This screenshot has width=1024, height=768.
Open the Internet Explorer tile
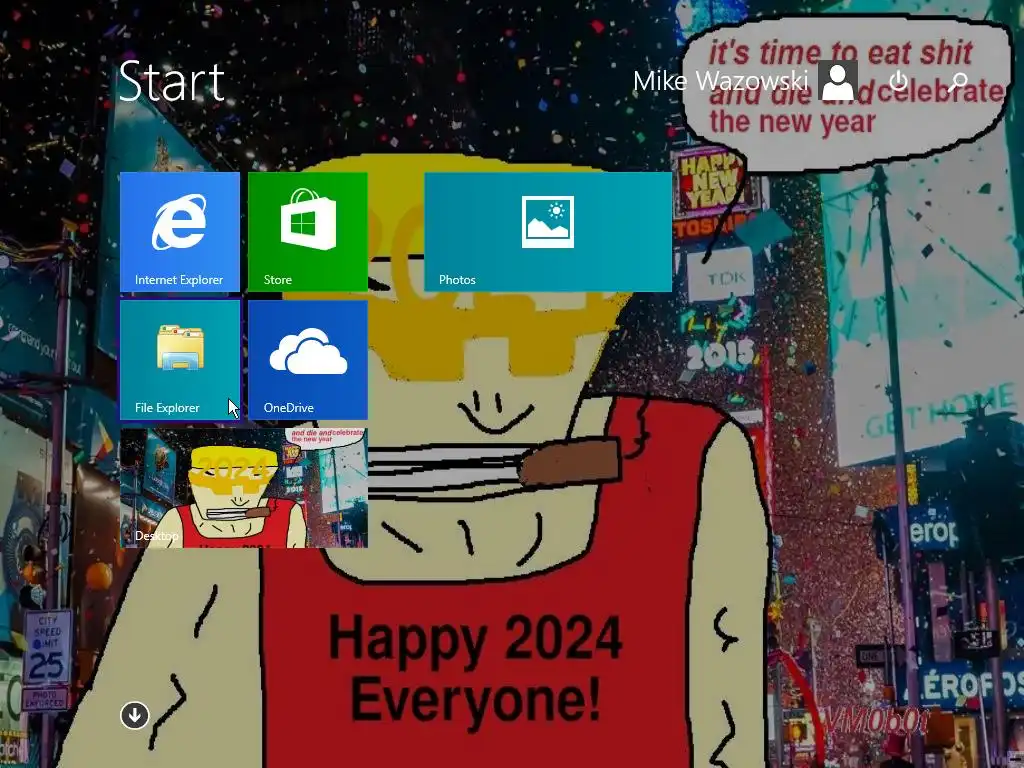180,232
